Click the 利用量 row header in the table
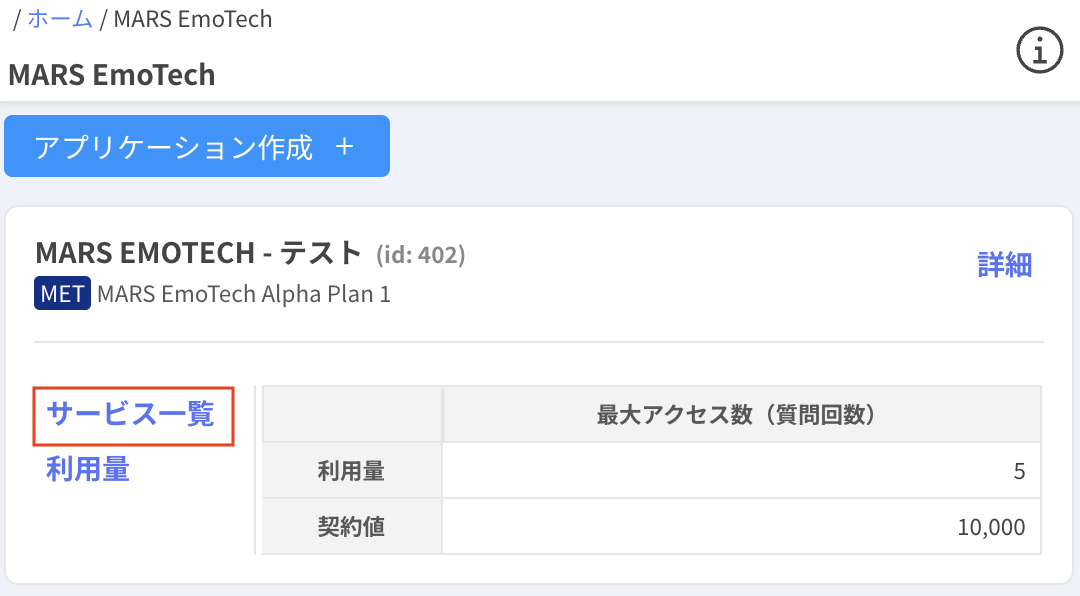The width and height of the screenshot is (1080, 596). point(351,471)
